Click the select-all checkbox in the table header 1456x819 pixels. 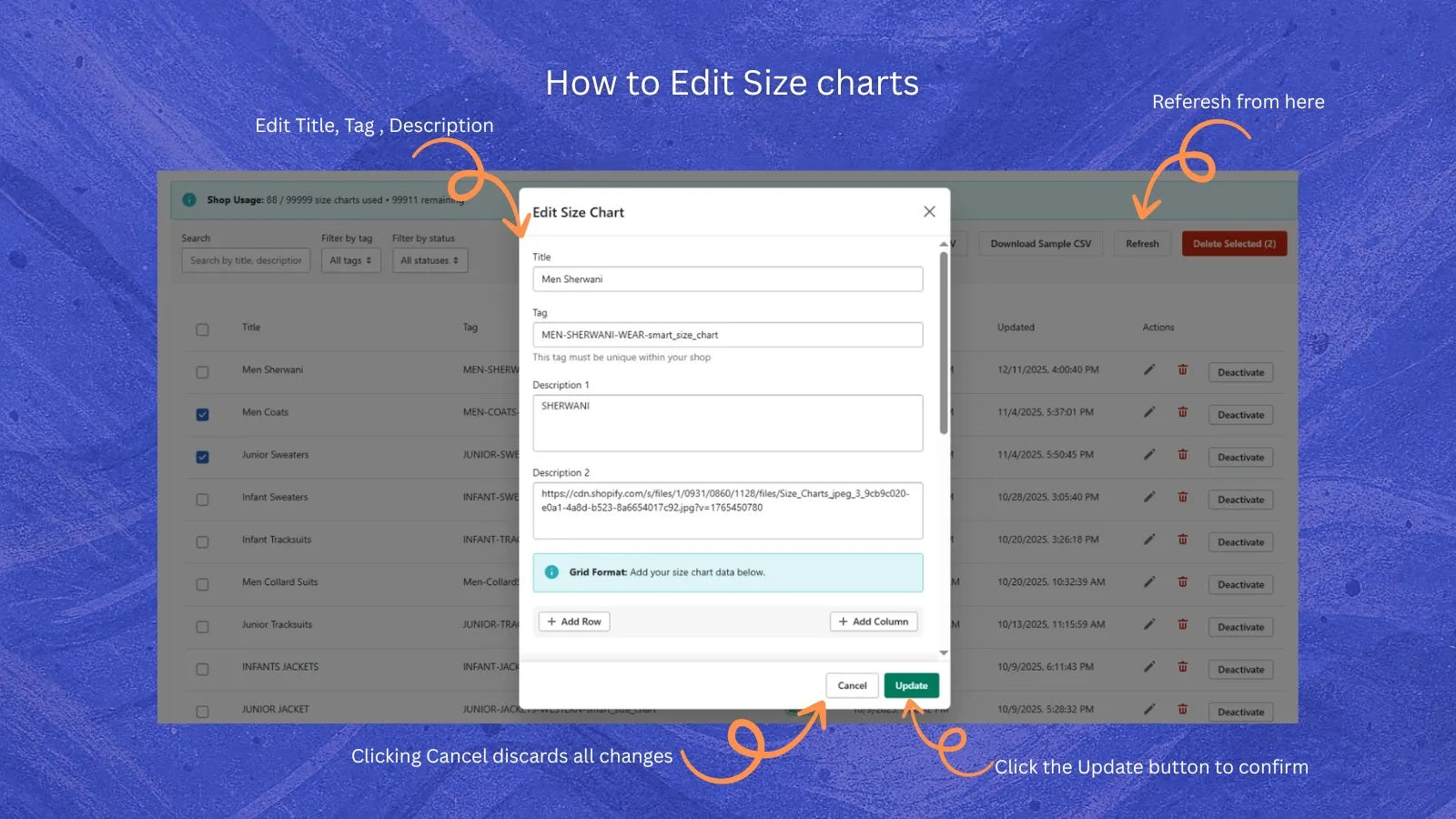[x=202, y=329]
